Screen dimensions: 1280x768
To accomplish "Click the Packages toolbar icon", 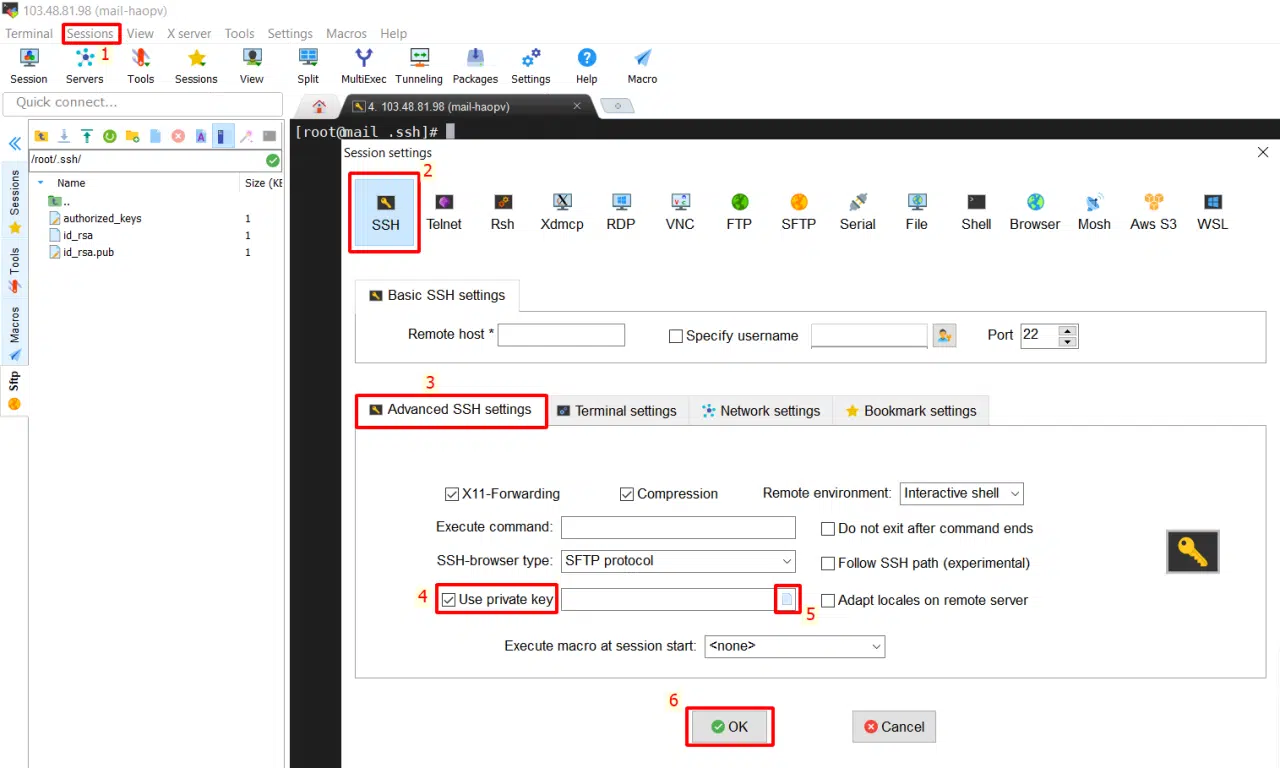I will tap(475, 65).
